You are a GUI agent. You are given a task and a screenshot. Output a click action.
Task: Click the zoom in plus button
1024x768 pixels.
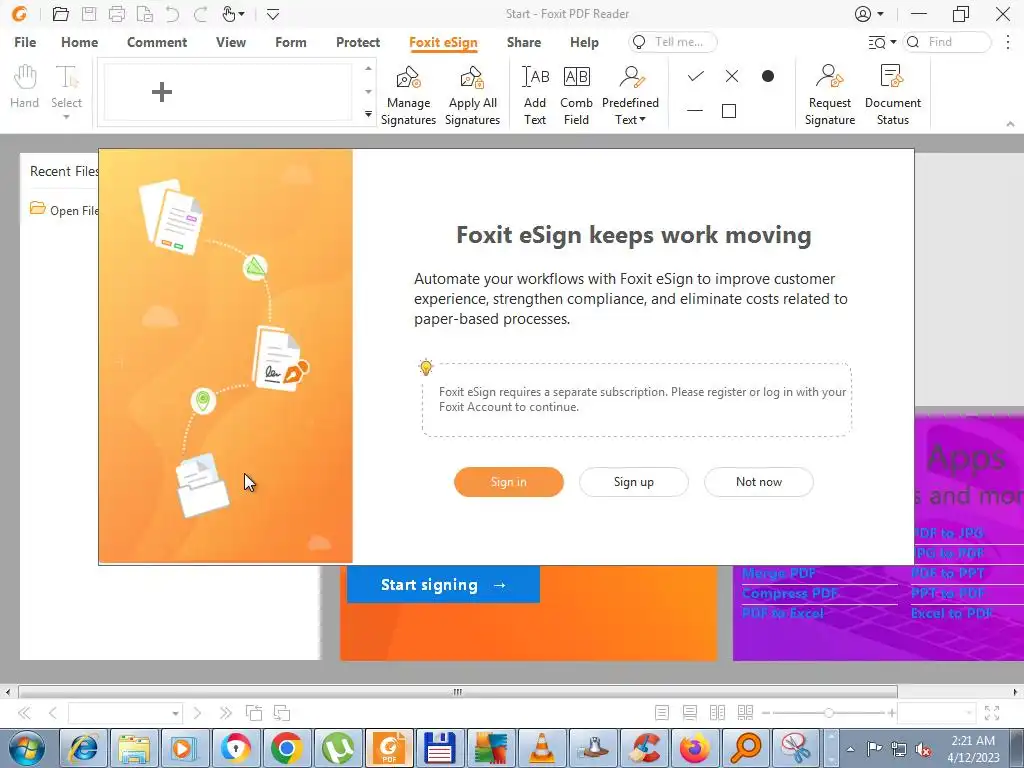(x=891, y=713)
